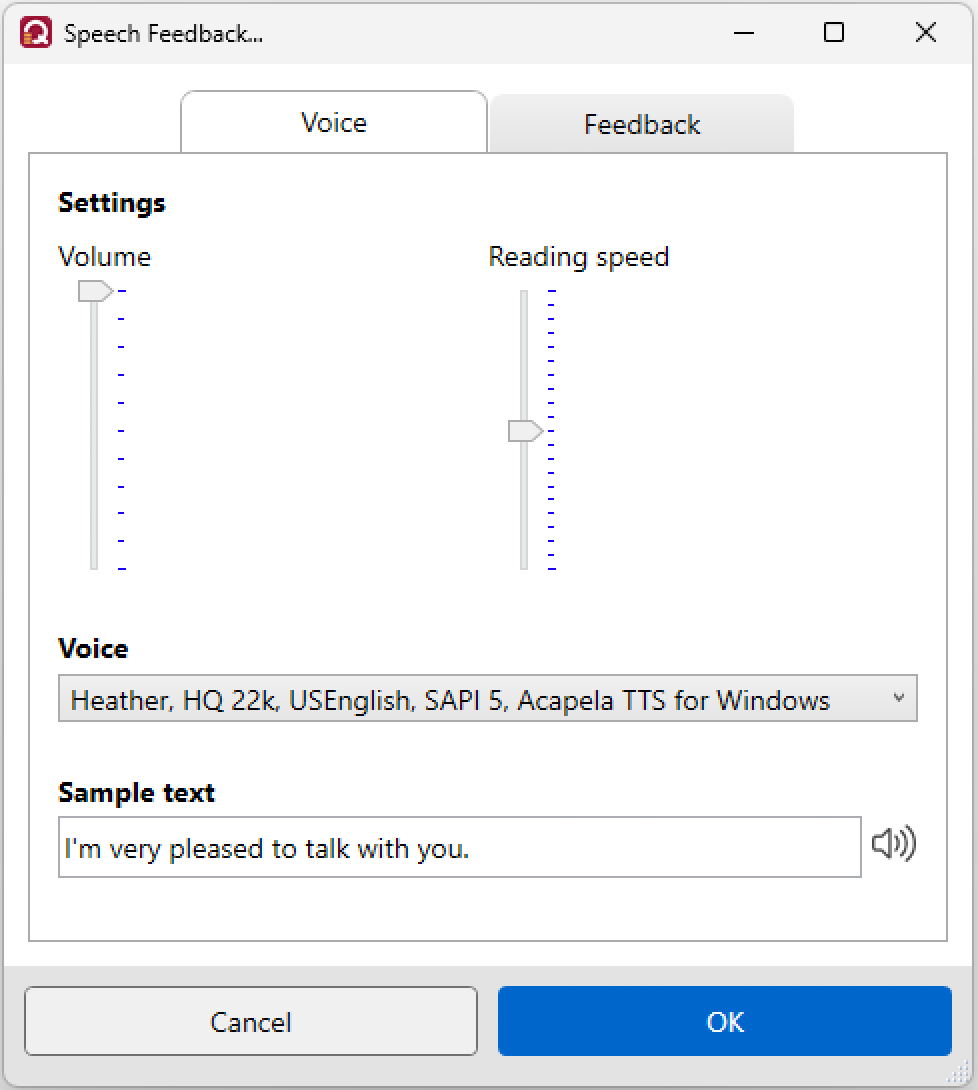Click the Reading speed slider thumb
This screenshot has height=1090, width=978.
[x=525, y=431]
